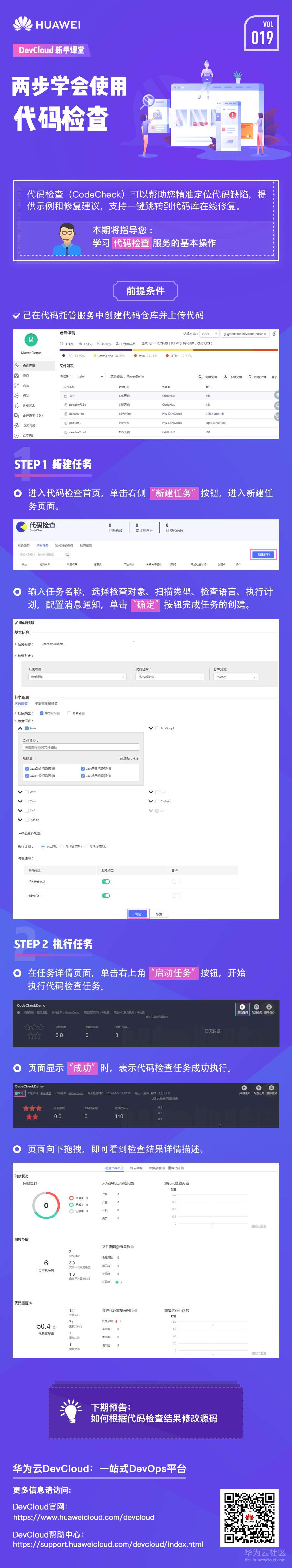The image size is (292, 1568).
Task: Click the 确定 confirm button
Action: pos(138,914)
